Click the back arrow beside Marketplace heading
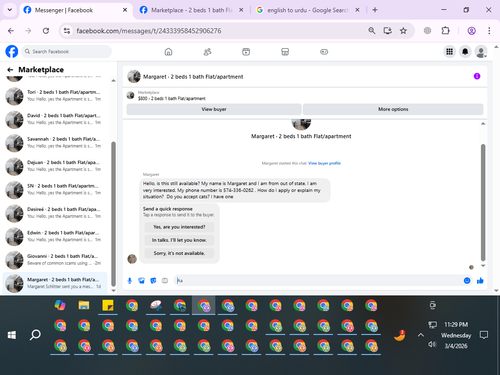The width and height of the screenshot is (500, 375). (x=10, y=70)
